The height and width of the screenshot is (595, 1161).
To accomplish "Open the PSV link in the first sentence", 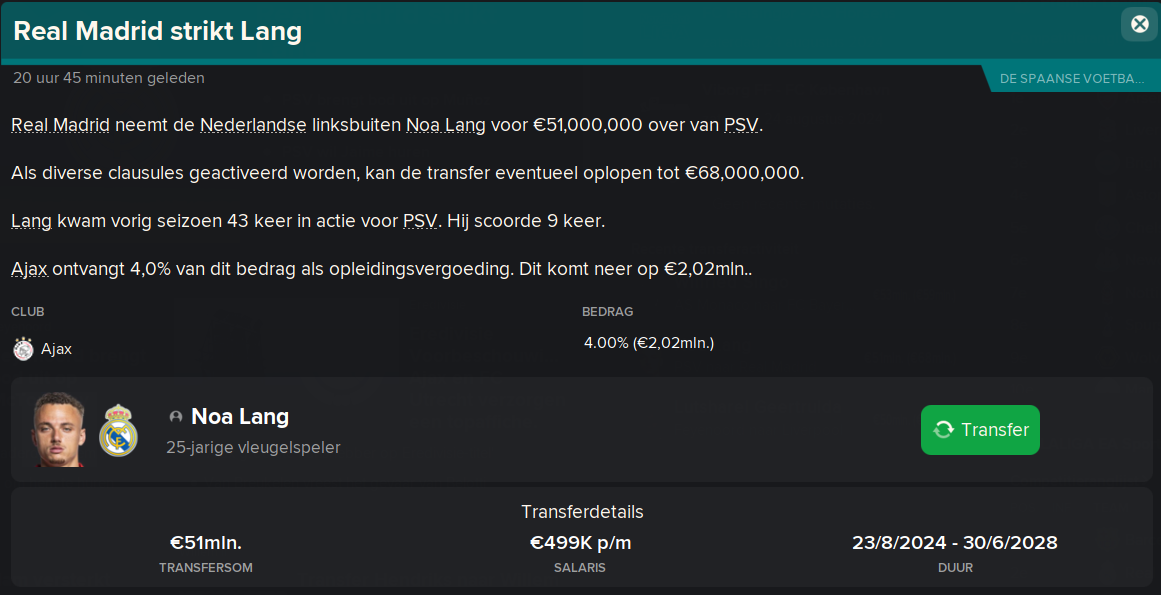I will click(x=740, y=125).
